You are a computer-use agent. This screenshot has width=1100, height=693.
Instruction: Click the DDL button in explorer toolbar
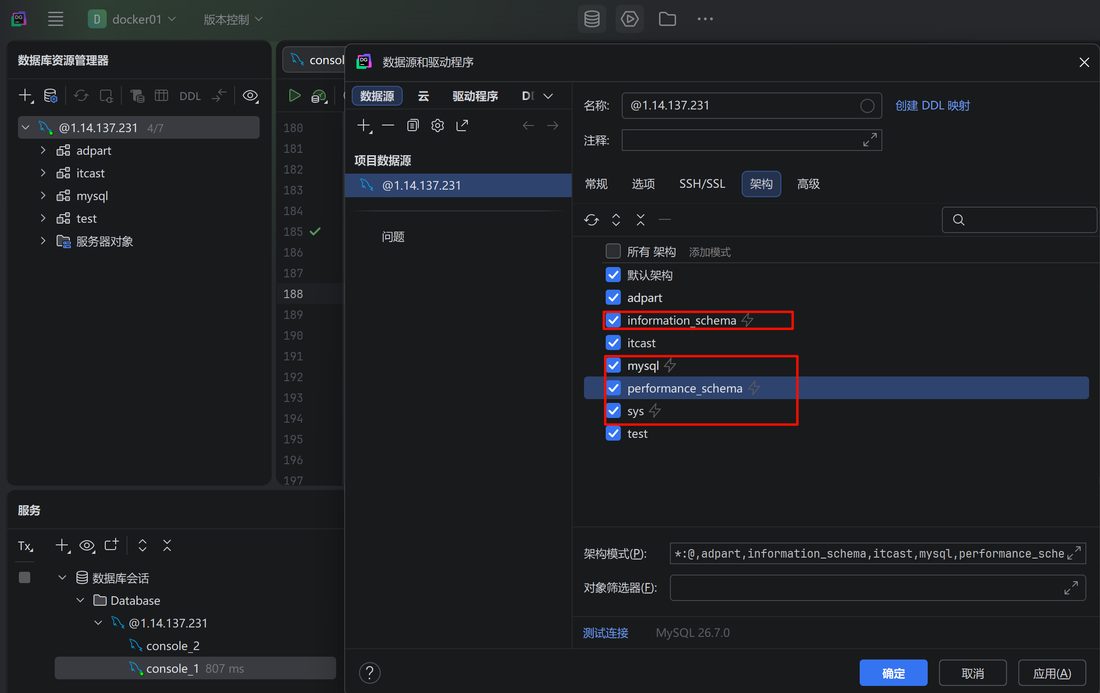tap(189, 96)
